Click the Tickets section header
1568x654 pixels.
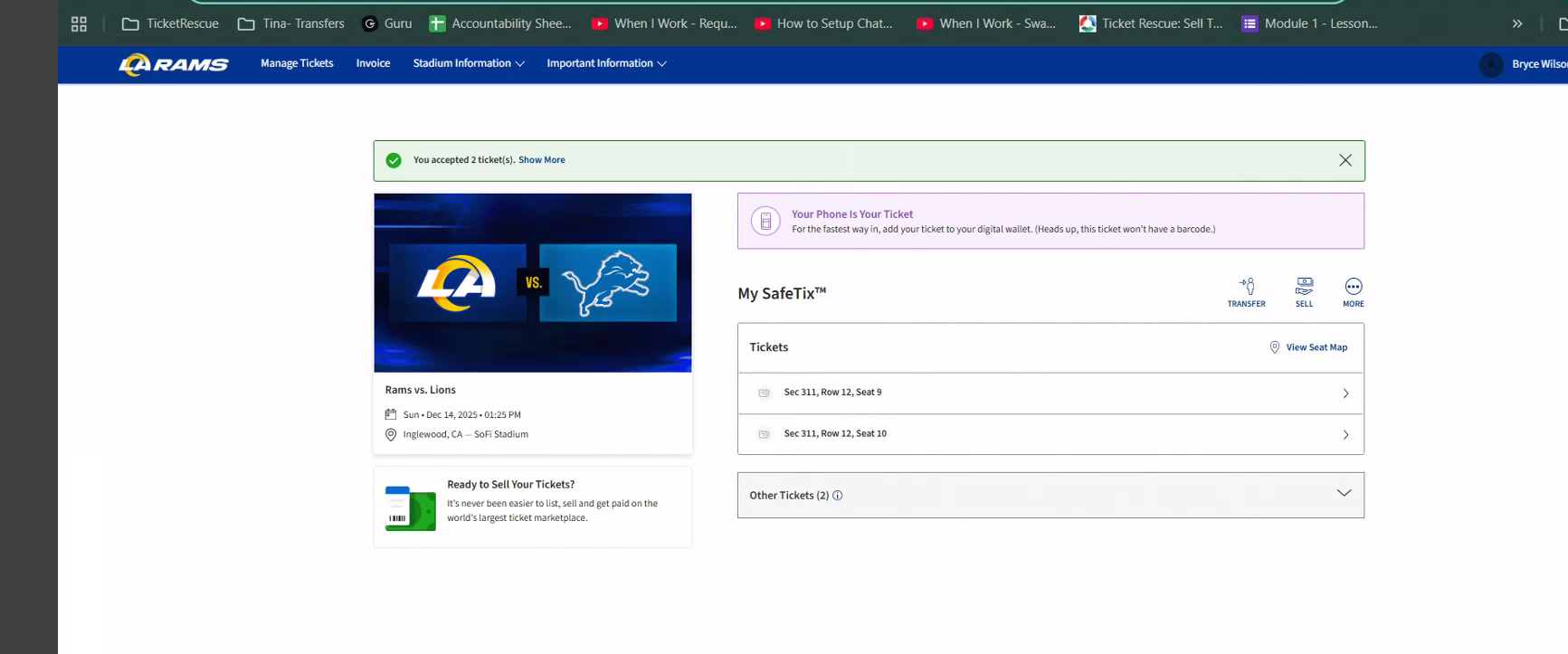768,347
